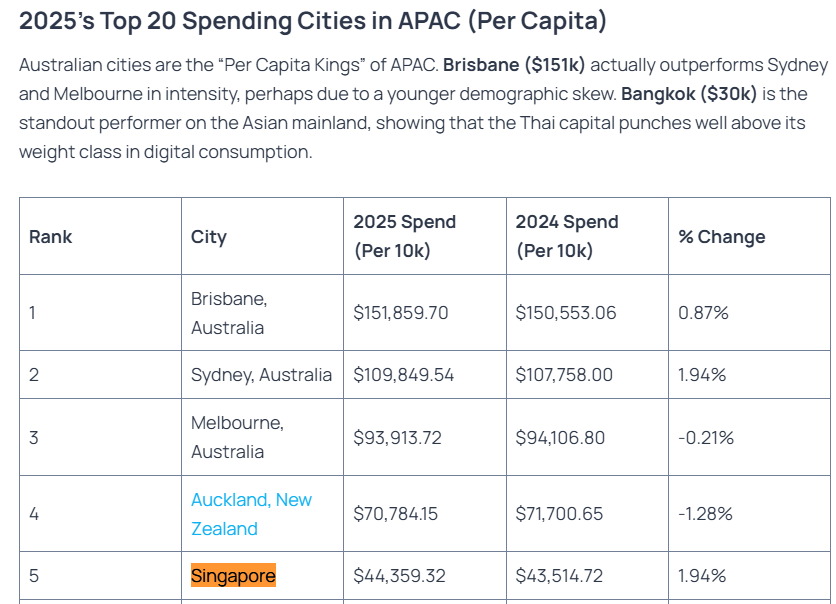This screenshot has height=604, width=836.
Task: Click the Brisbane, Australia city cell
Action: pyautogui.click(x=229, y=313)
